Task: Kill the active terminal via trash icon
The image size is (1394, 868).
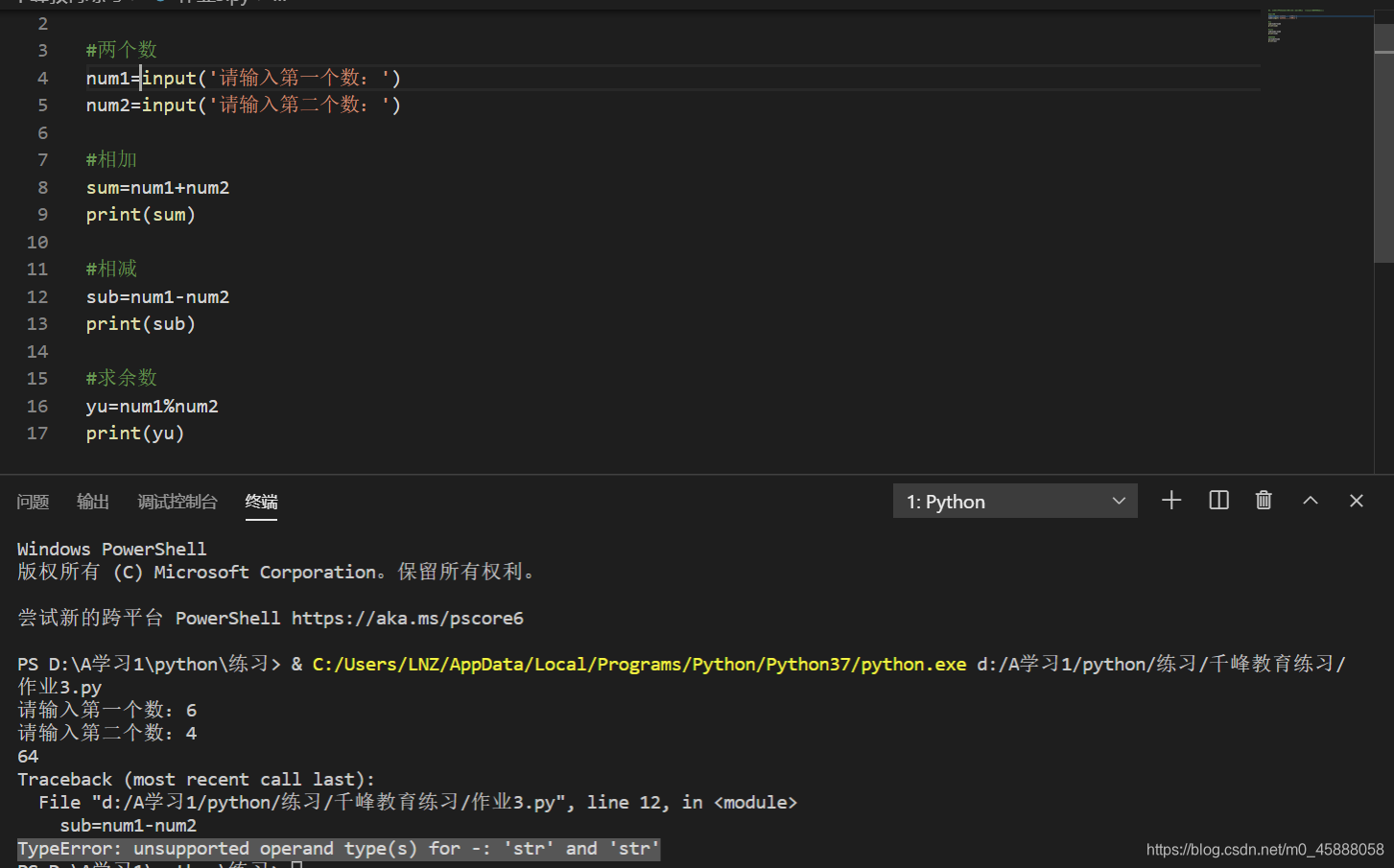Action: pyautogui.click(x=1264, y=500)
